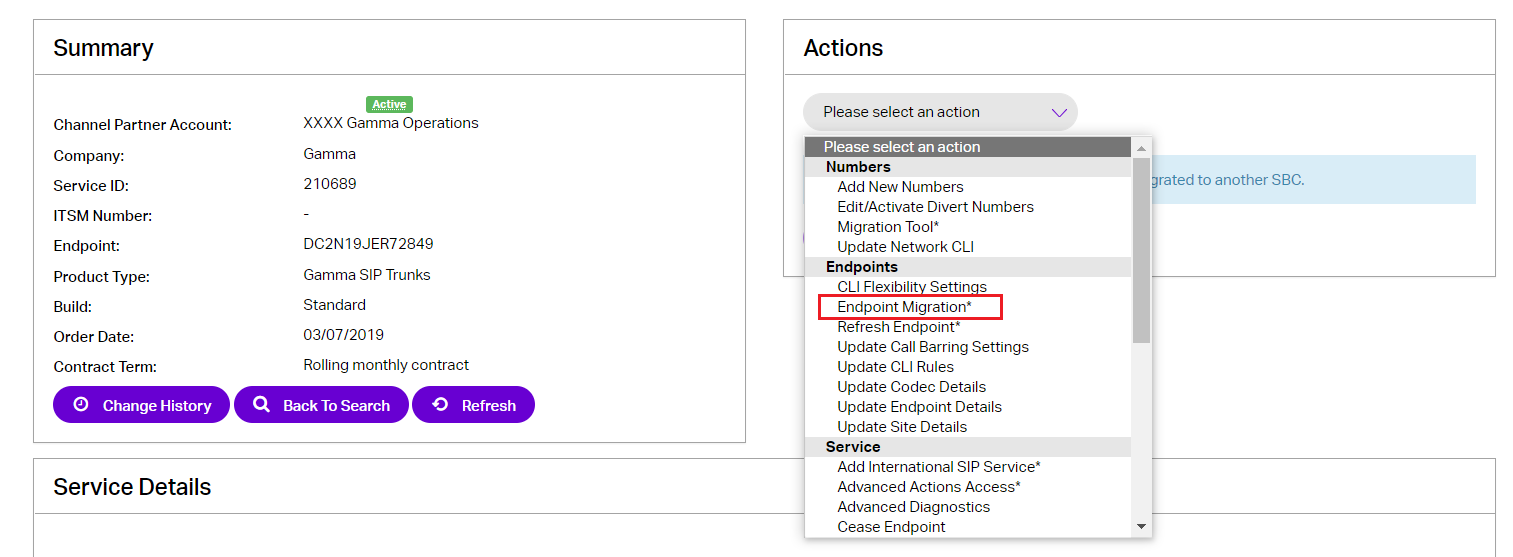Open the Change History view
This screenshot has height=557, width=1513.
coord(141,405)
